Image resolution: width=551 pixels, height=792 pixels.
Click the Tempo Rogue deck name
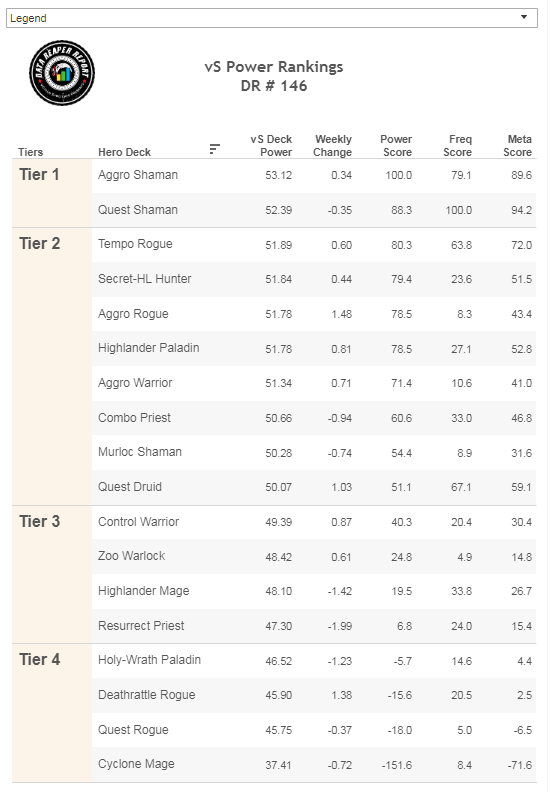[x=135, y=244]
